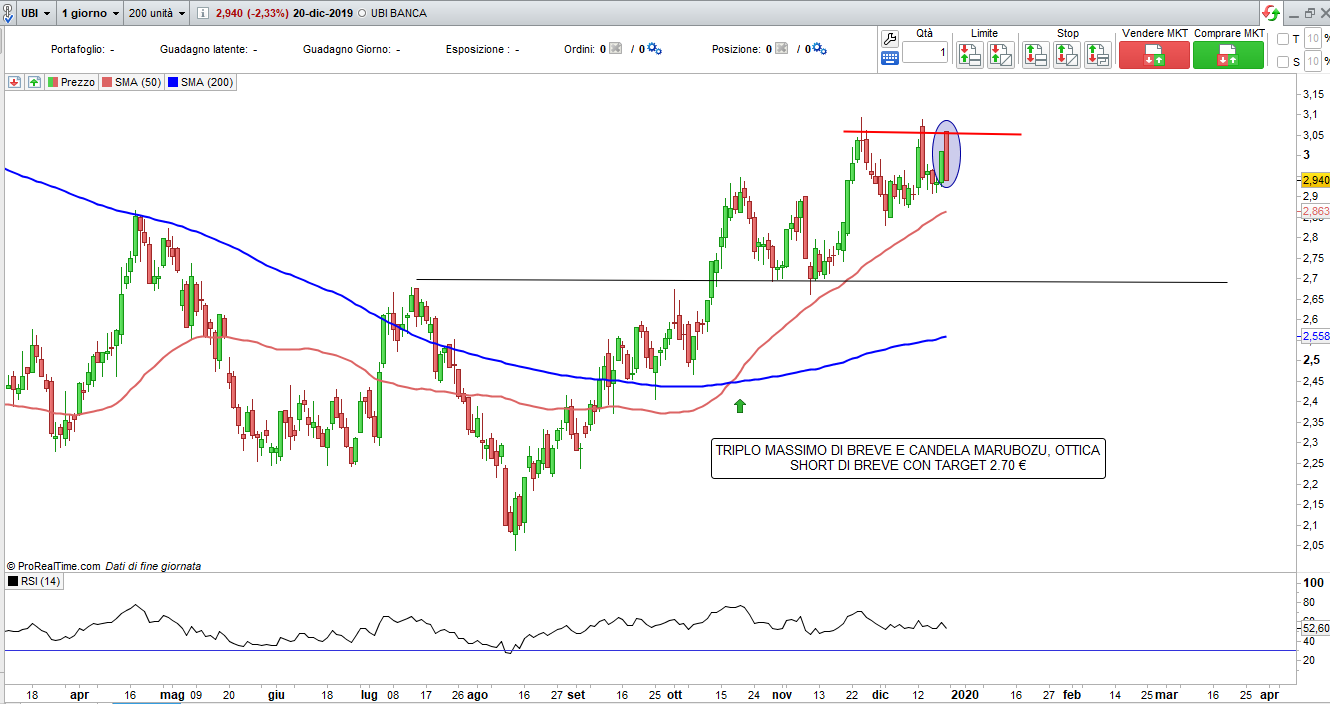Click the second Limite order icon
The height and width of the screenshot is (704, 1330).
click(1000, 55)
